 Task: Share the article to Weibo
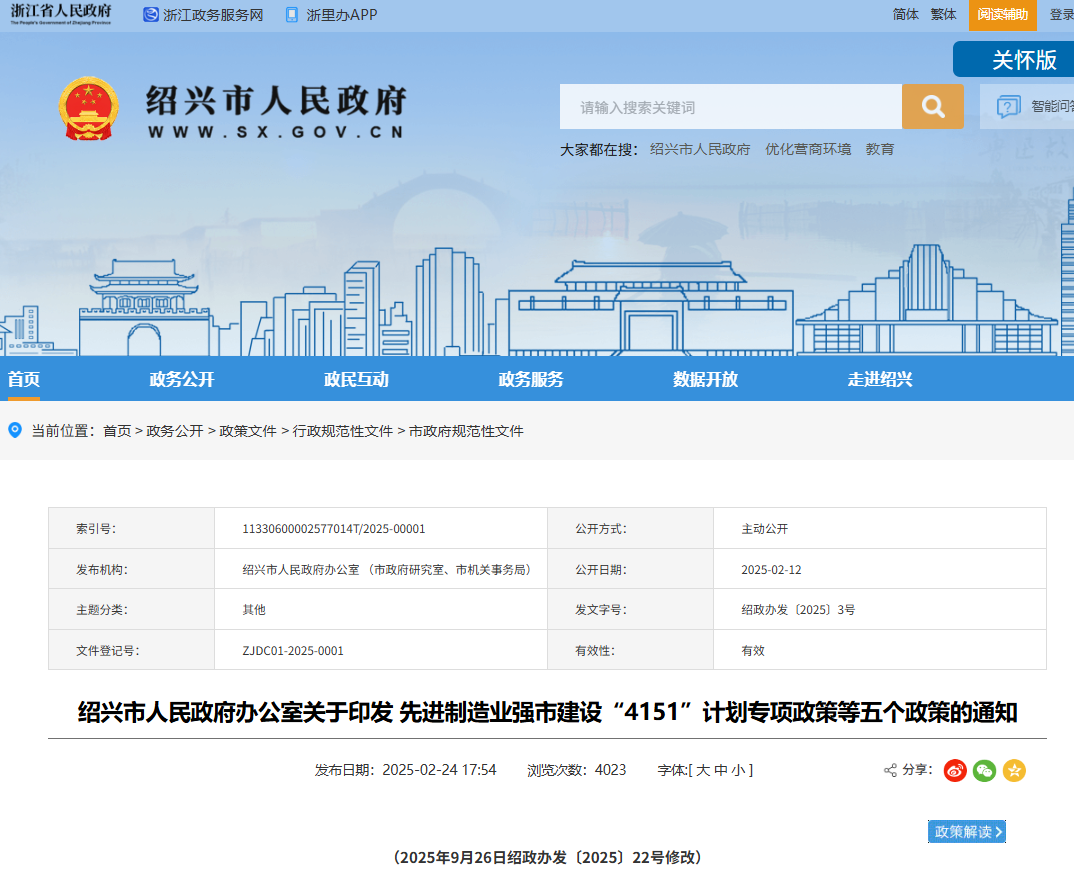954,770
